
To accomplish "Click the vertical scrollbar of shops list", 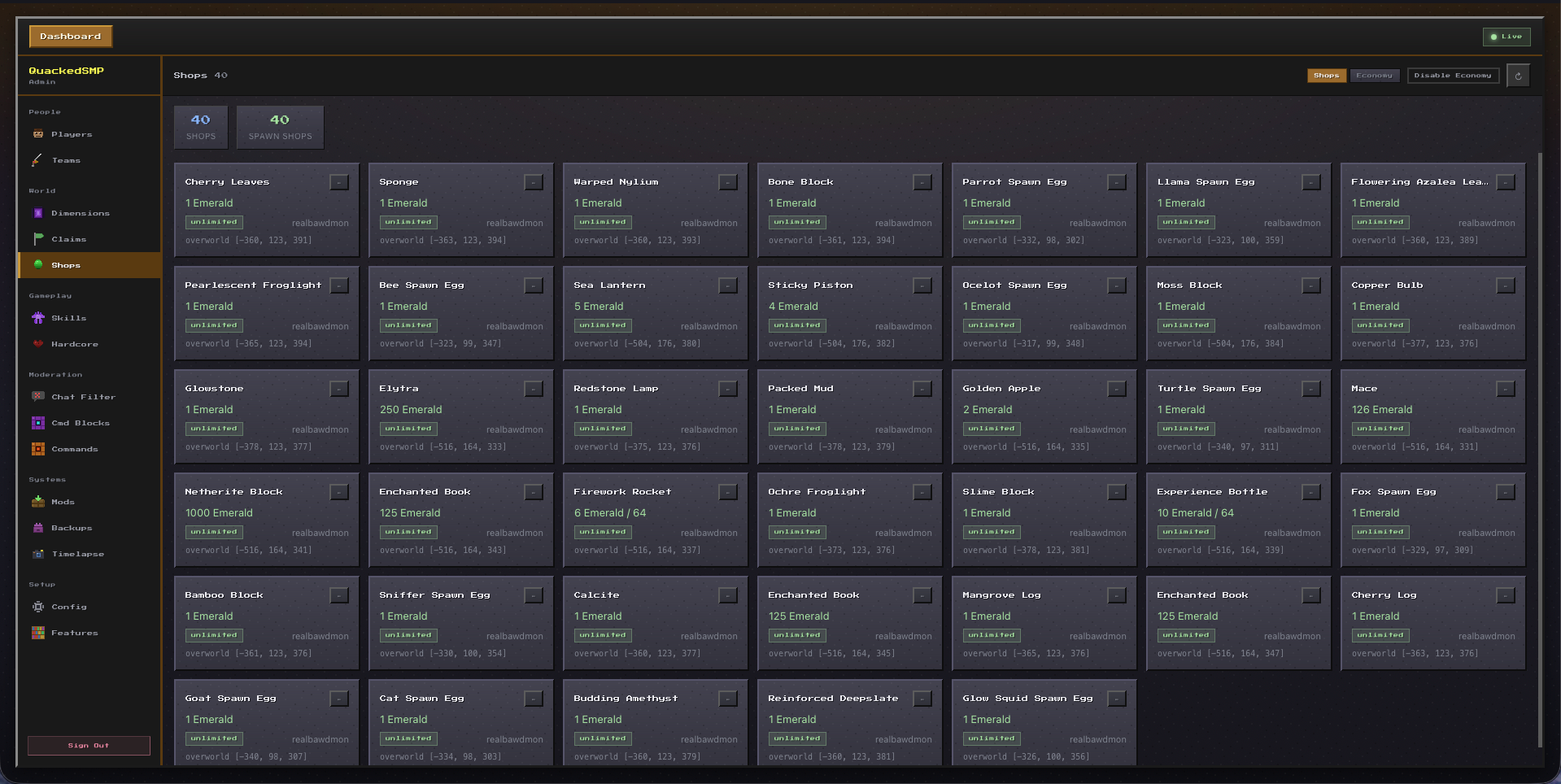I will pyautogui.click(x=1540, y=450).
